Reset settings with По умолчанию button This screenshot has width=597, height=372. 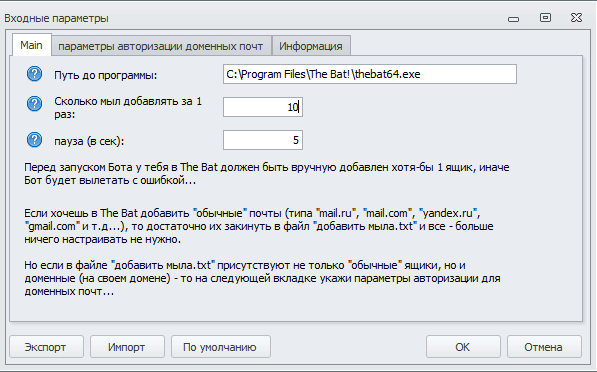click(221, 347)
